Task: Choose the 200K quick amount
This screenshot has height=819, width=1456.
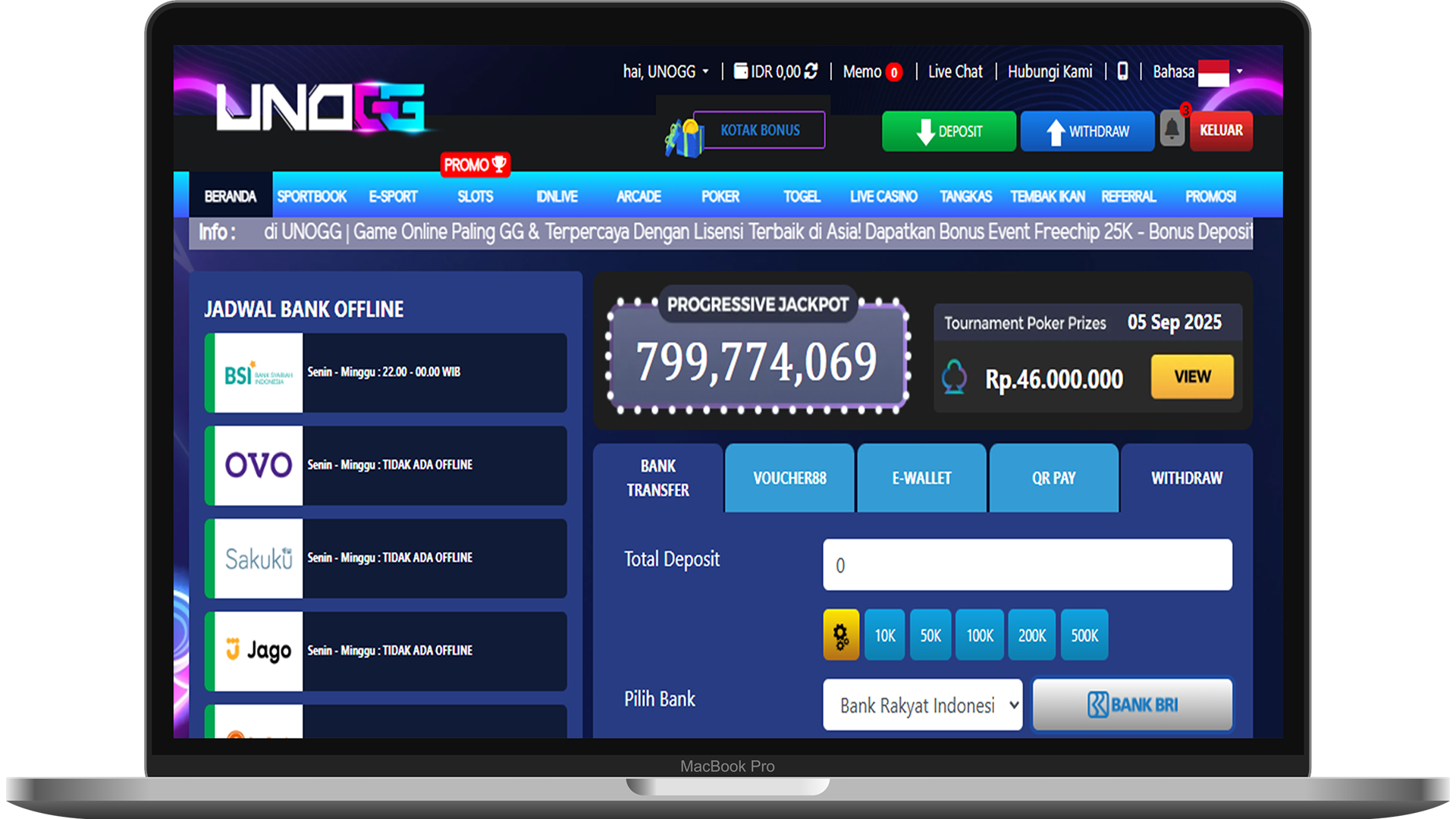Action: coord(1032,635)
